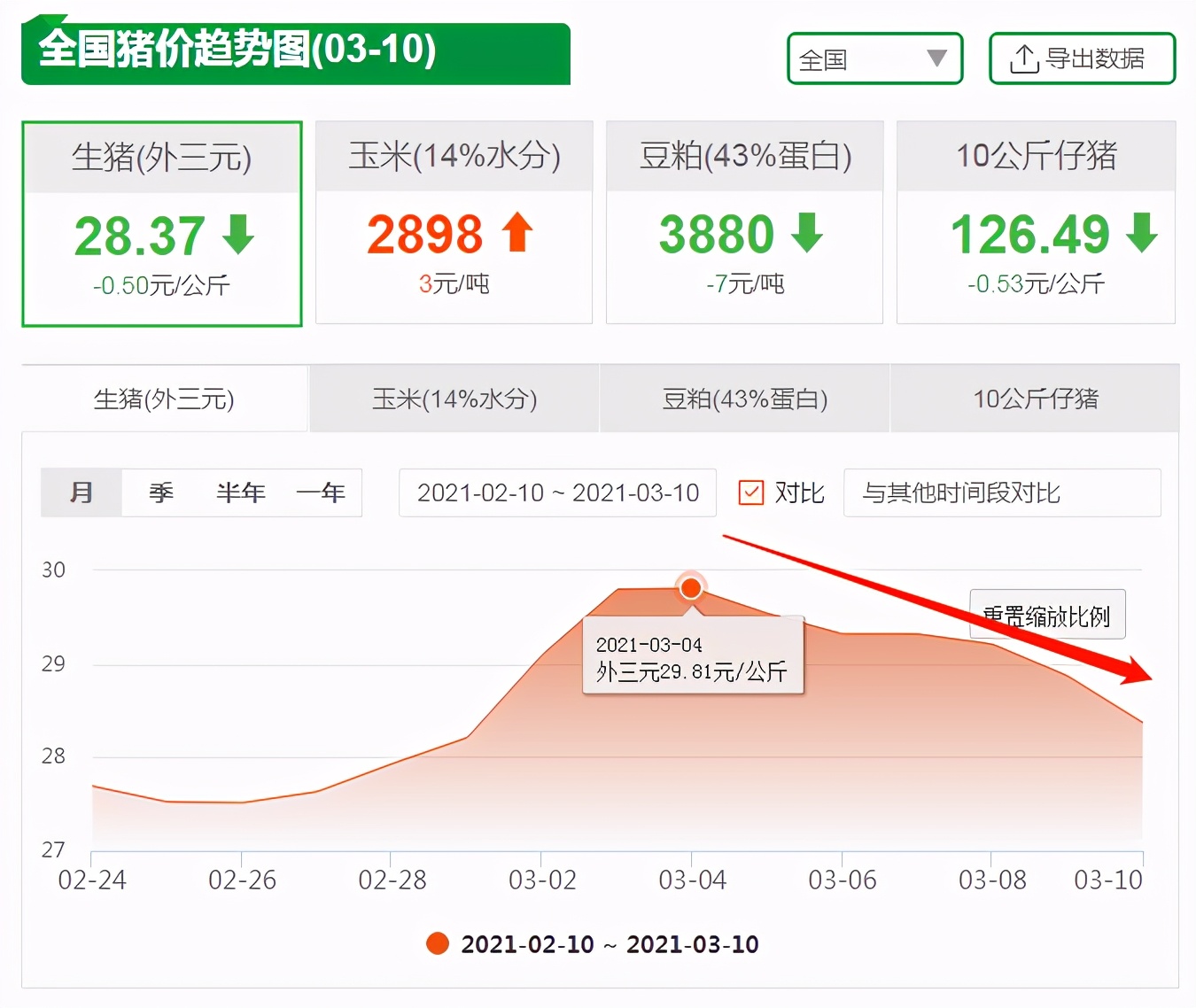The height and width of the screenshot is (1008, 1196).
Task: Click the legend label 2021-02-10 ~ 2021-03-10
Action: pos(610,944)
